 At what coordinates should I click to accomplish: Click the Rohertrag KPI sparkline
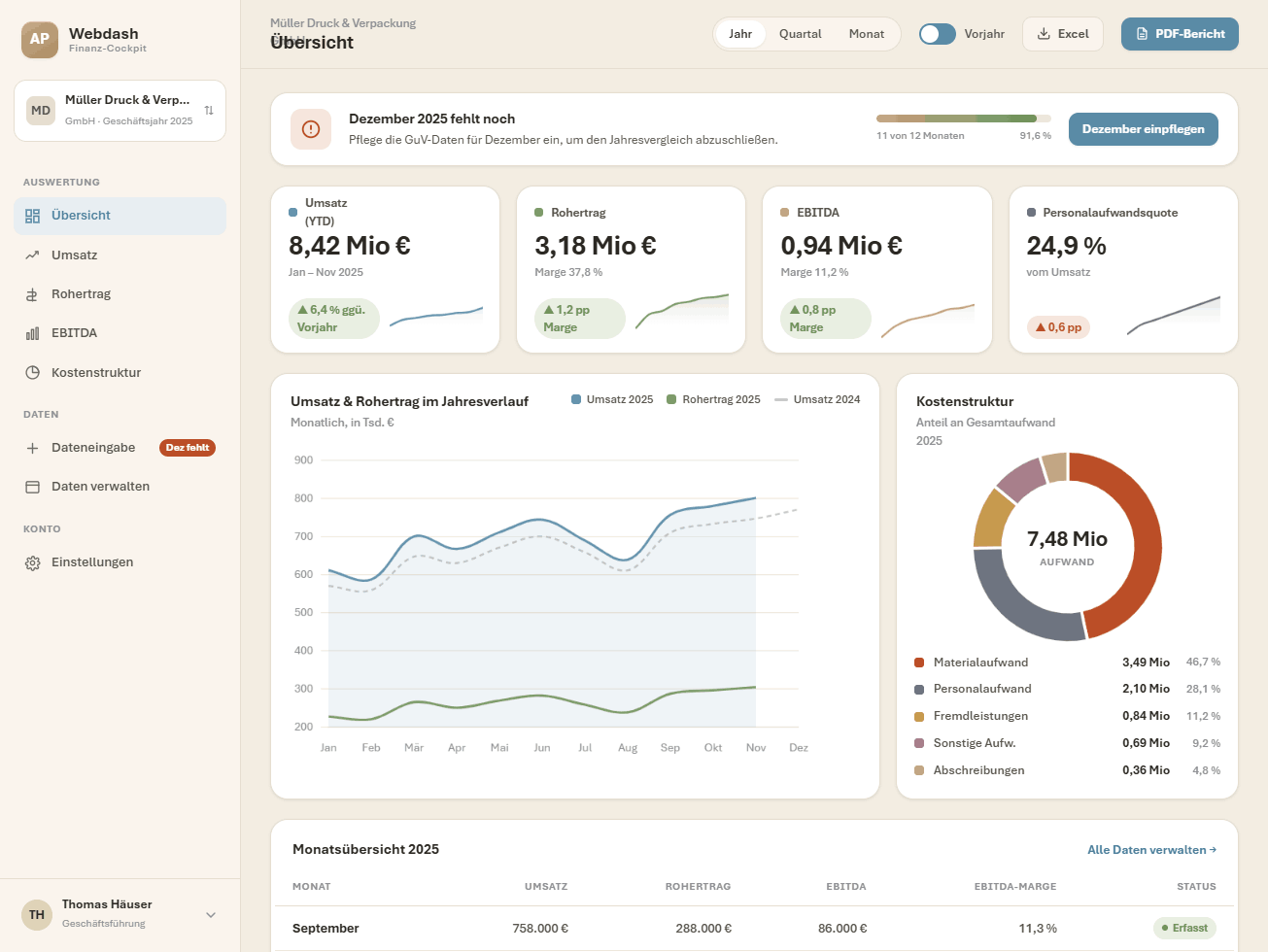click(682, 311)
